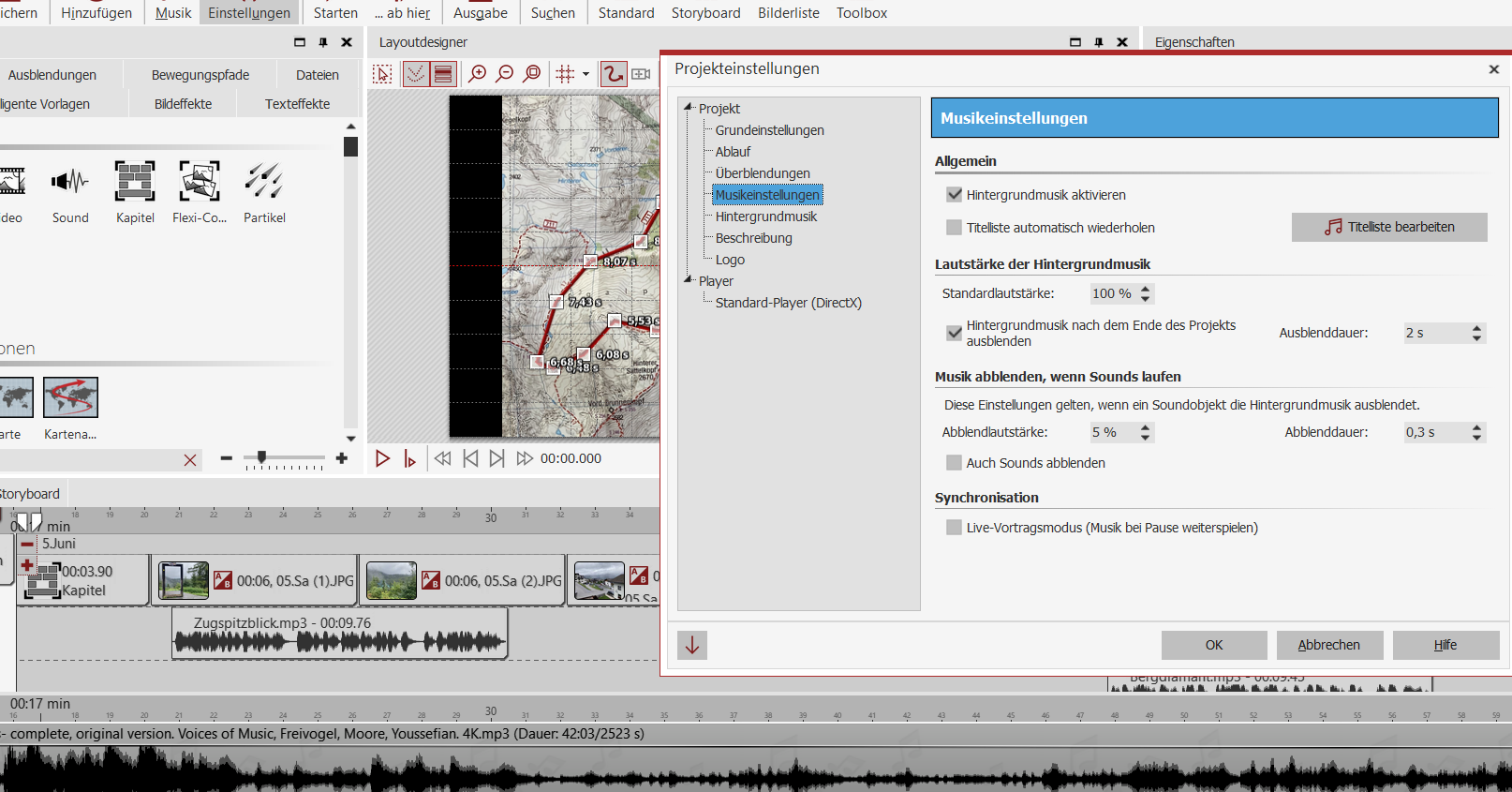Uncheck Hintergrundmusik aktivieren
This screenshot has width=1512, height=792.
tap(955, 195)
